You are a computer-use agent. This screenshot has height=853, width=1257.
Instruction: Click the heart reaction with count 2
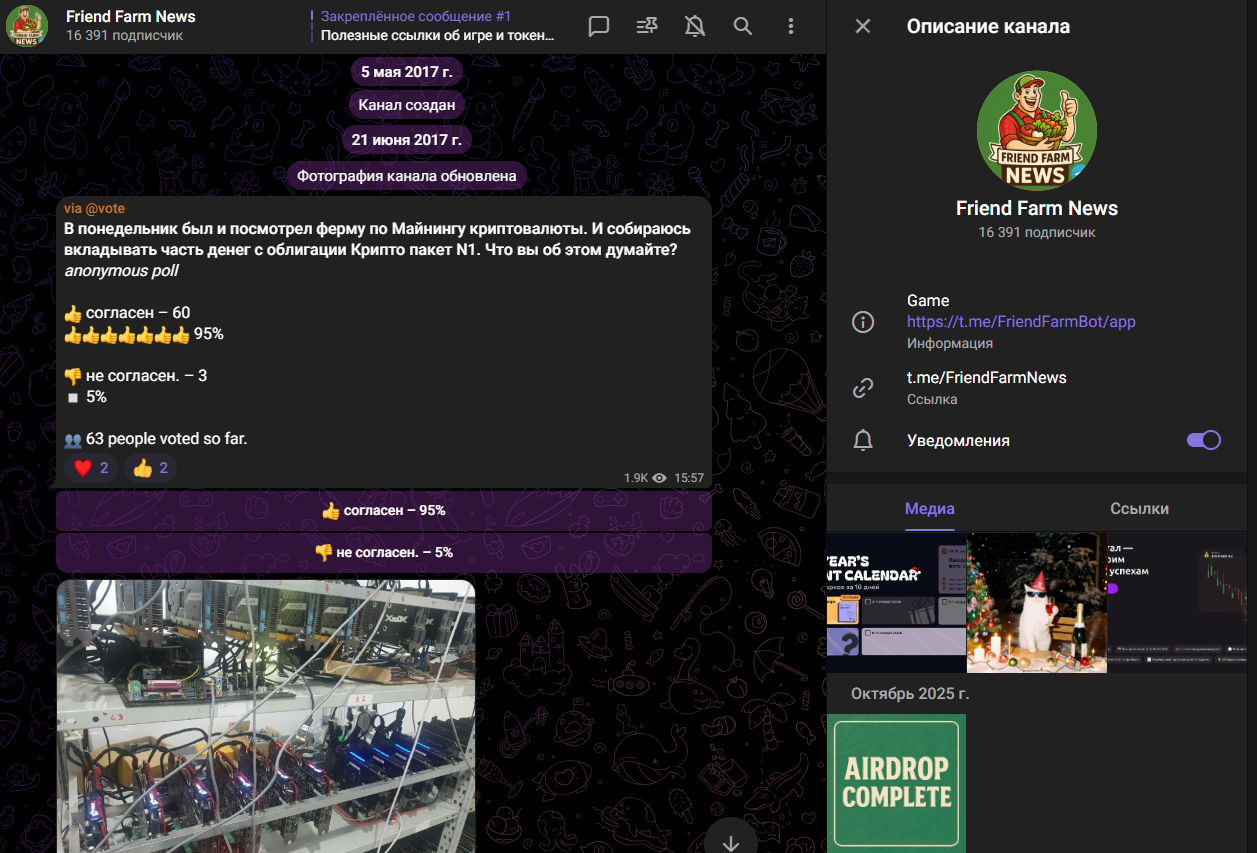click(x=91, y=468)
